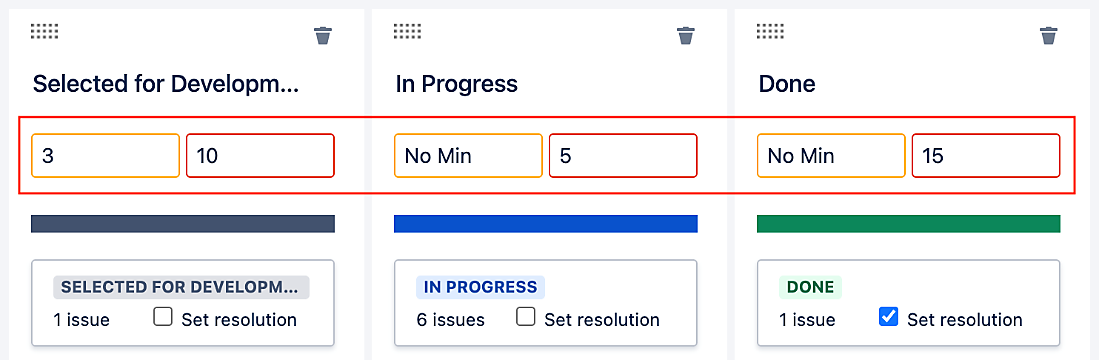Click the Done column title
The height and width of the screenshot is (360, 1099).
pyautogui.click(x=787, y=85)
